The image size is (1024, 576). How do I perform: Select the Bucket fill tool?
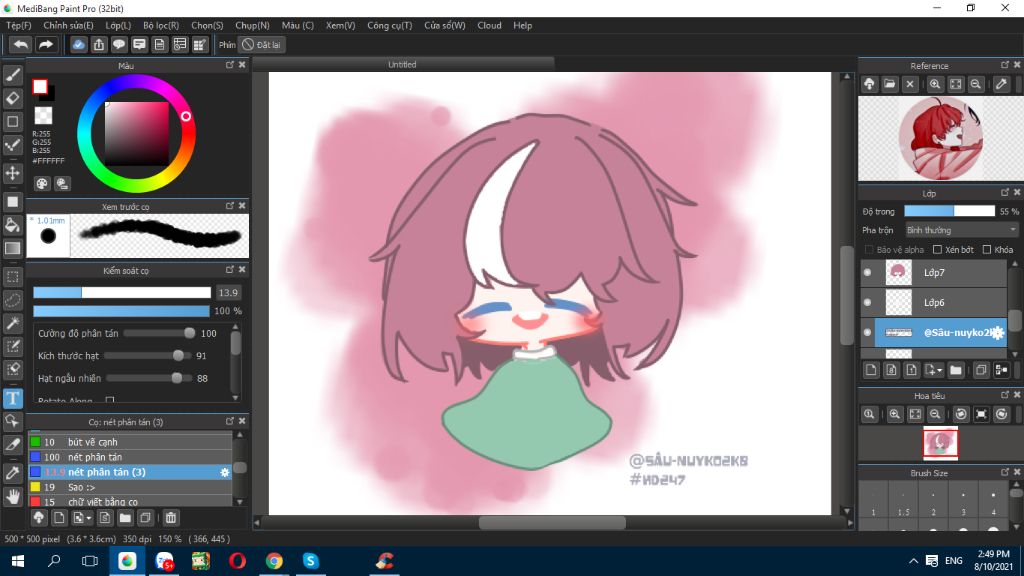click(12, 225)
